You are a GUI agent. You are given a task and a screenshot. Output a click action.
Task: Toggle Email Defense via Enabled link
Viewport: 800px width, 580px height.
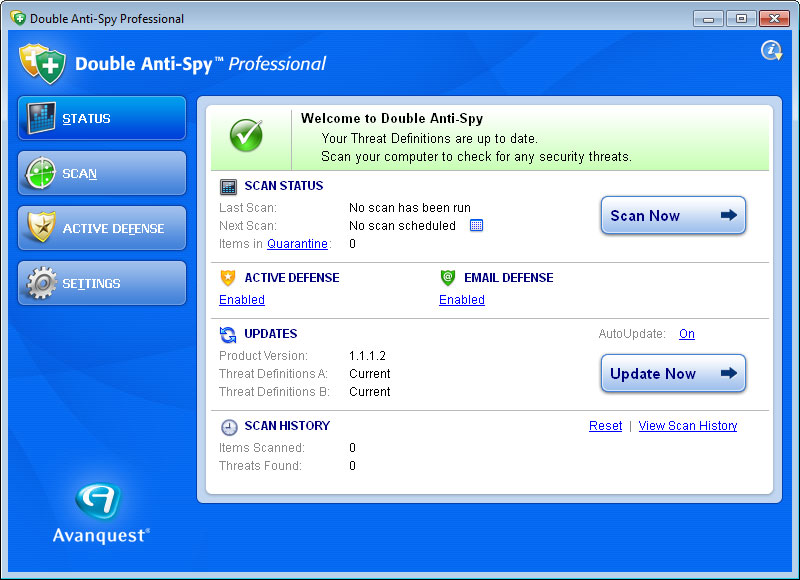(x=462, y=300)
